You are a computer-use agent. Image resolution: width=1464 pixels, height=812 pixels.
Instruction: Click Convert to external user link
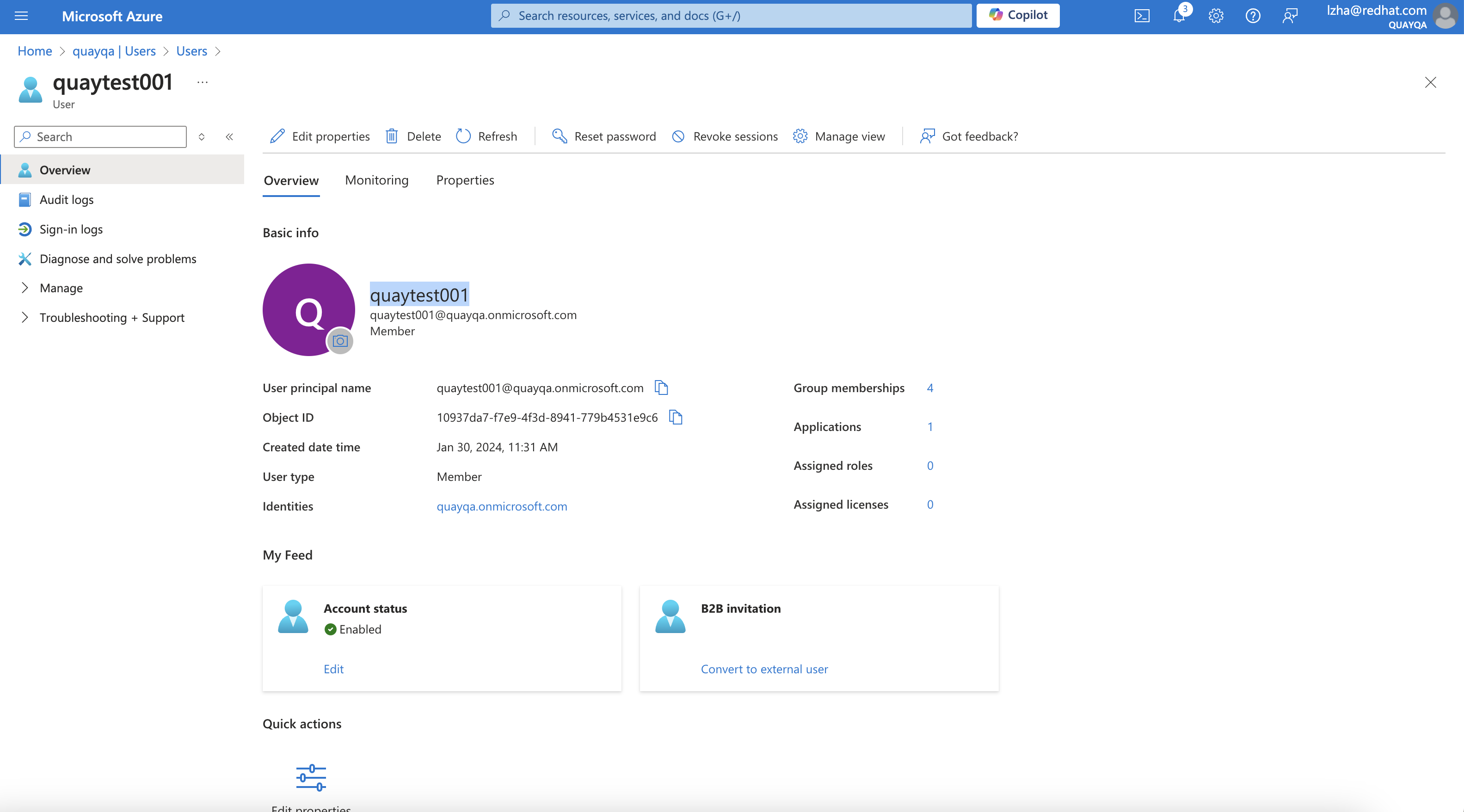coord(764,669)
